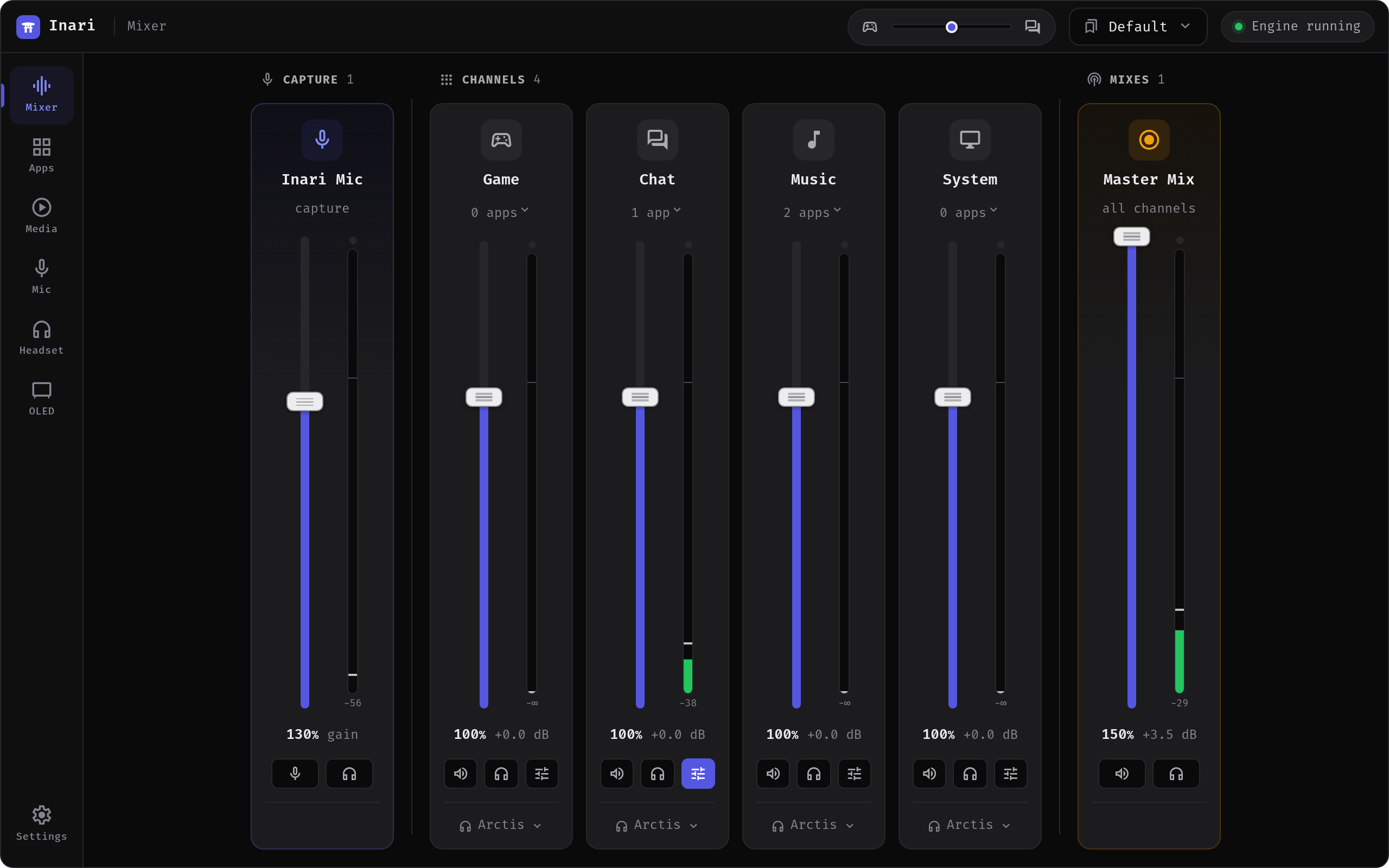The width and height of the screenshot is (1389, 868).
Task: Open the Game channel Arctis output dropdown
Action: (501, 825)
